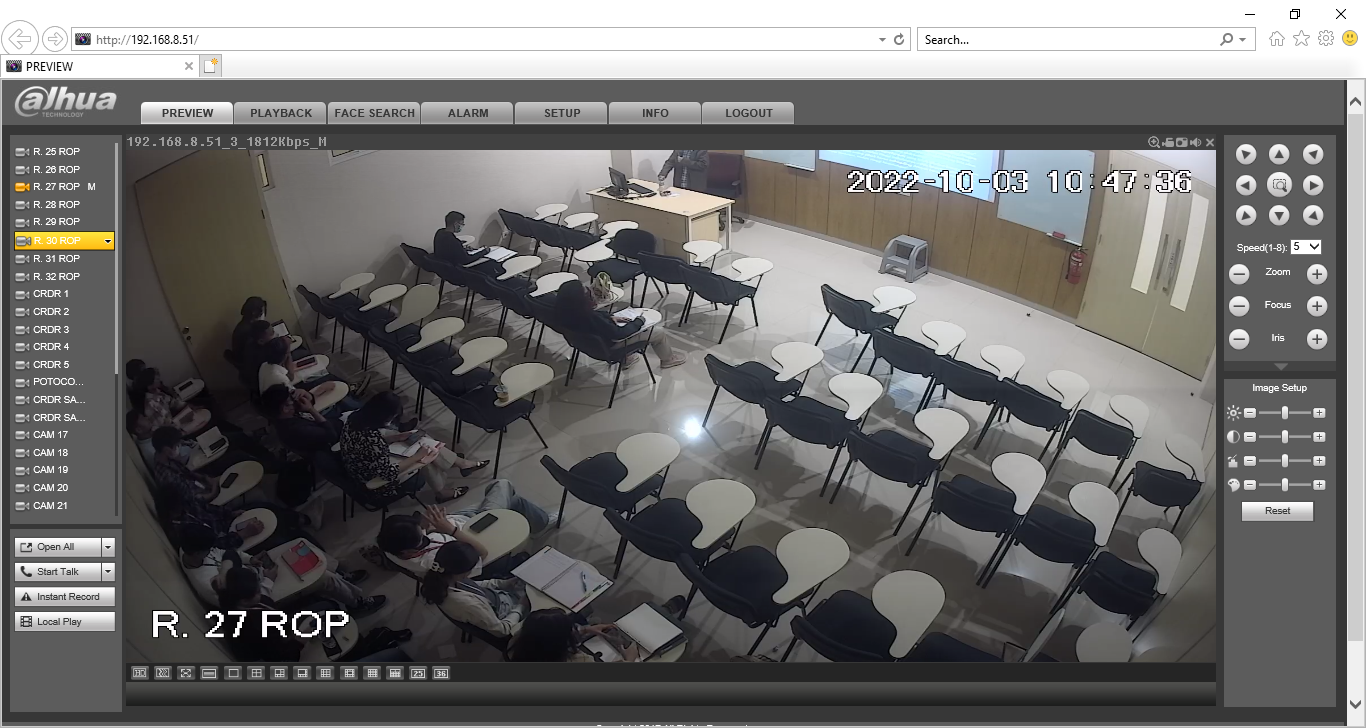Switch to 25-window layout

[x=418, y=673]
